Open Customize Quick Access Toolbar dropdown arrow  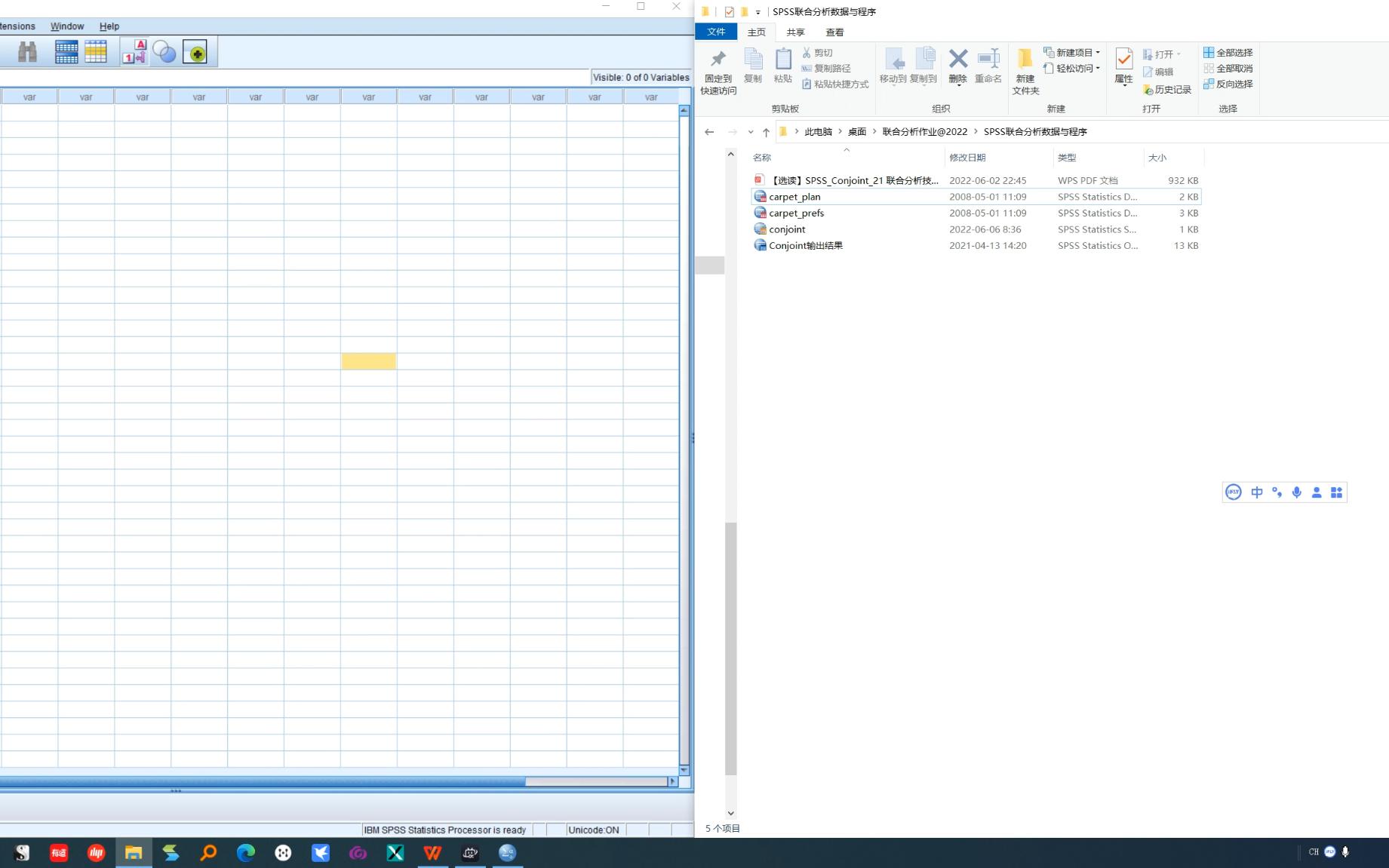coord(758,12)
